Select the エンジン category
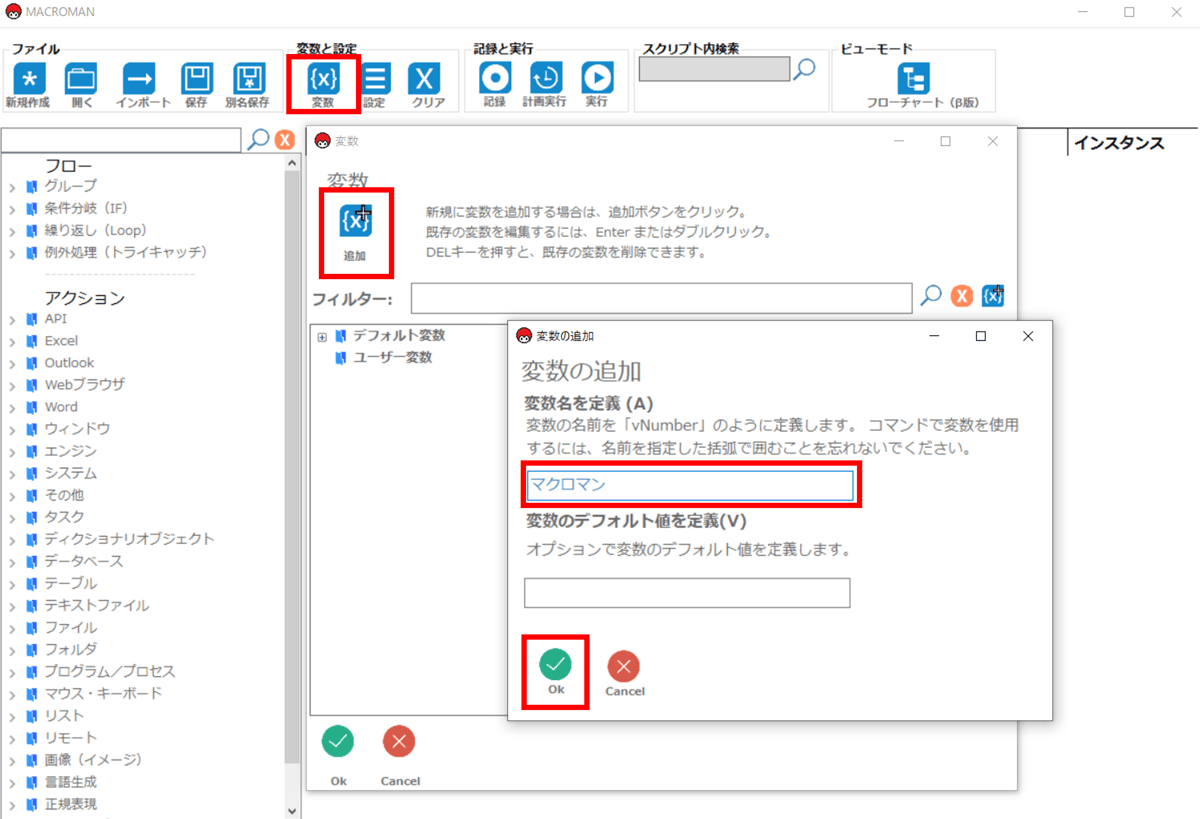The image size is (1200, 819). (70, 451)
